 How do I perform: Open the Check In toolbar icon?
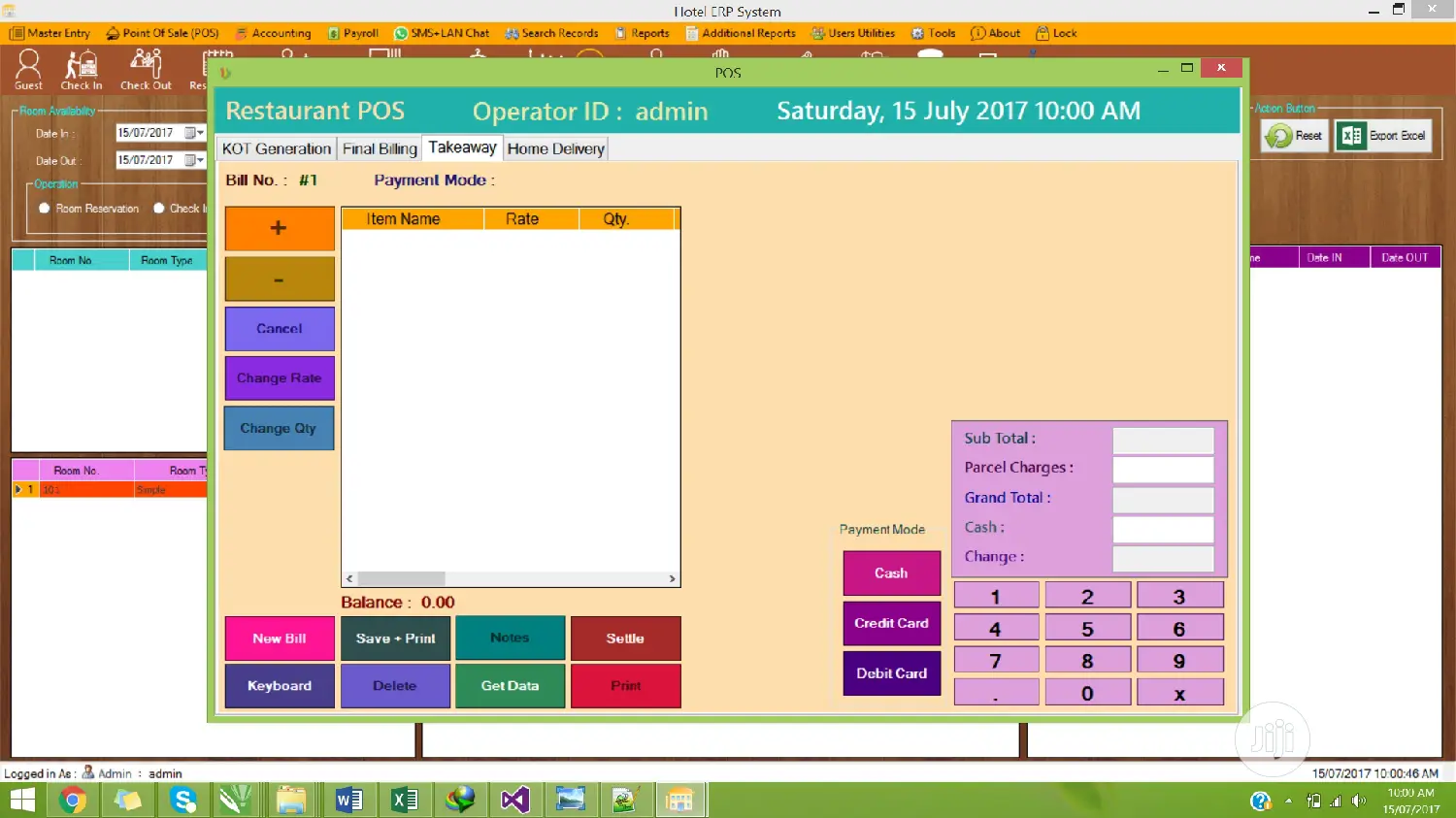[x=81, y=70]
